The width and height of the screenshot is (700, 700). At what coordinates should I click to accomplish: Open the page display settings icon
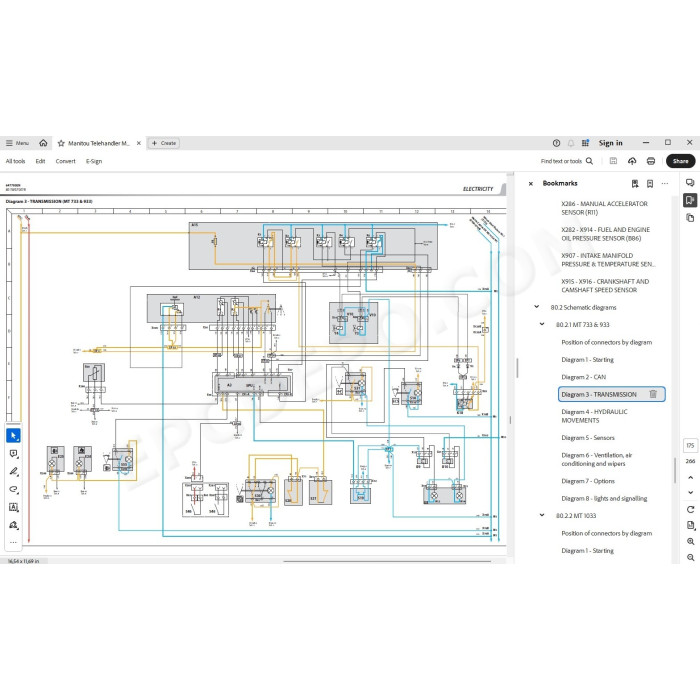[691, 525]
